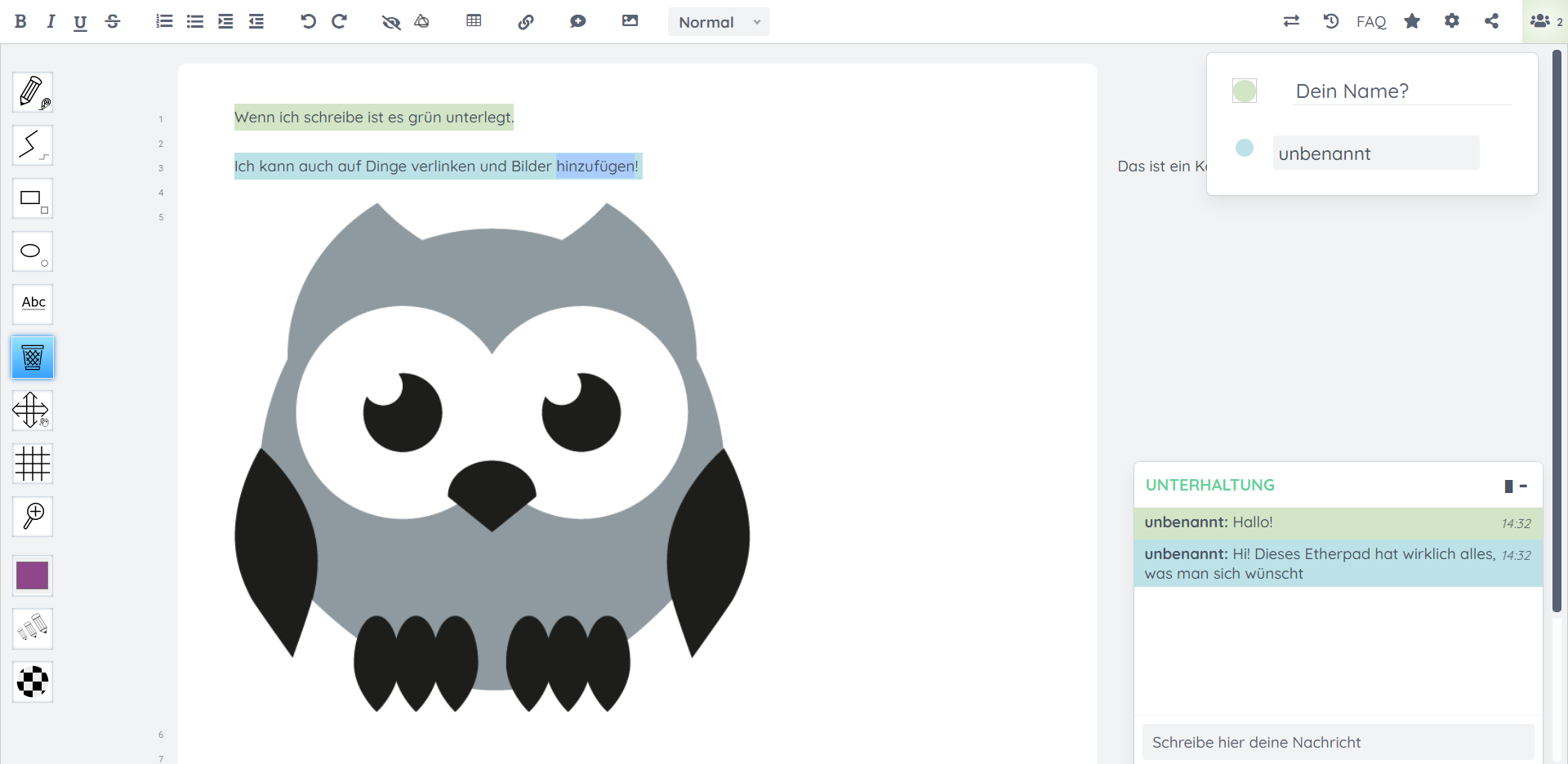Clear authorship colors with crossed-eye icon
Viewport: 1568px width, 764px height.
click(391, 22)
